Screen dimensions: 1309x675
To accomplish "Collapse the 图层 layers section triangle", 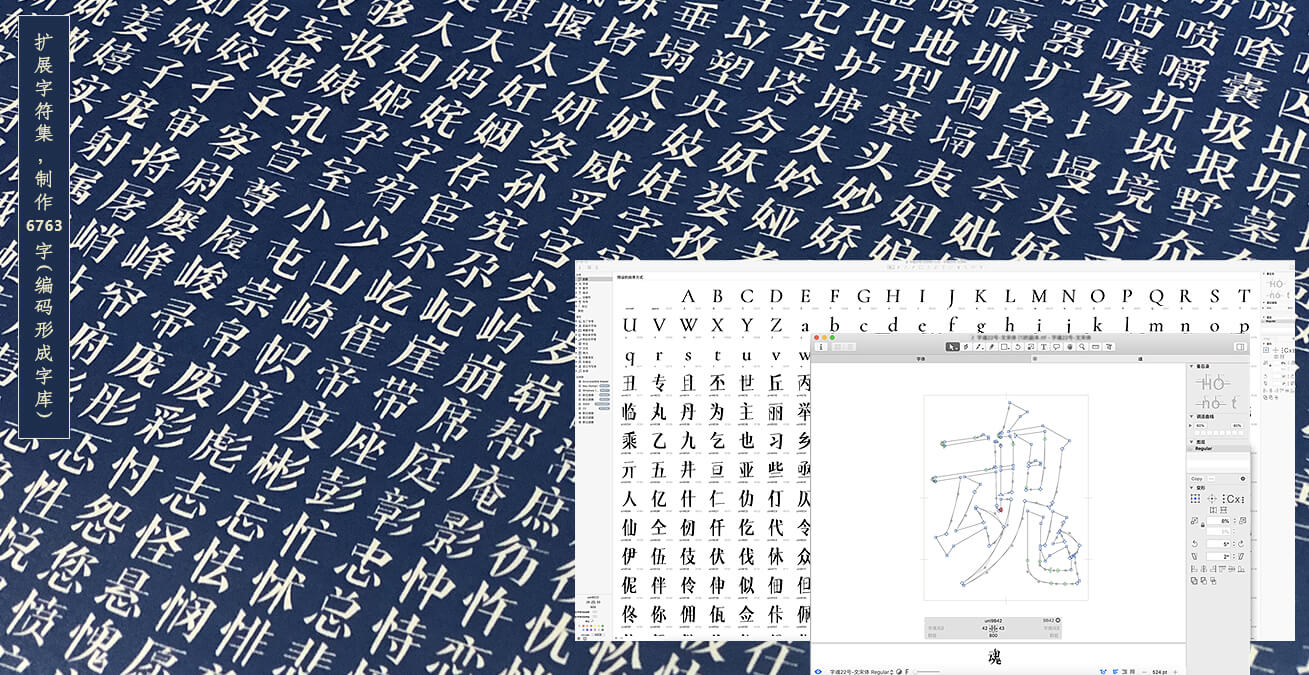I will [x=1191, y=442].
